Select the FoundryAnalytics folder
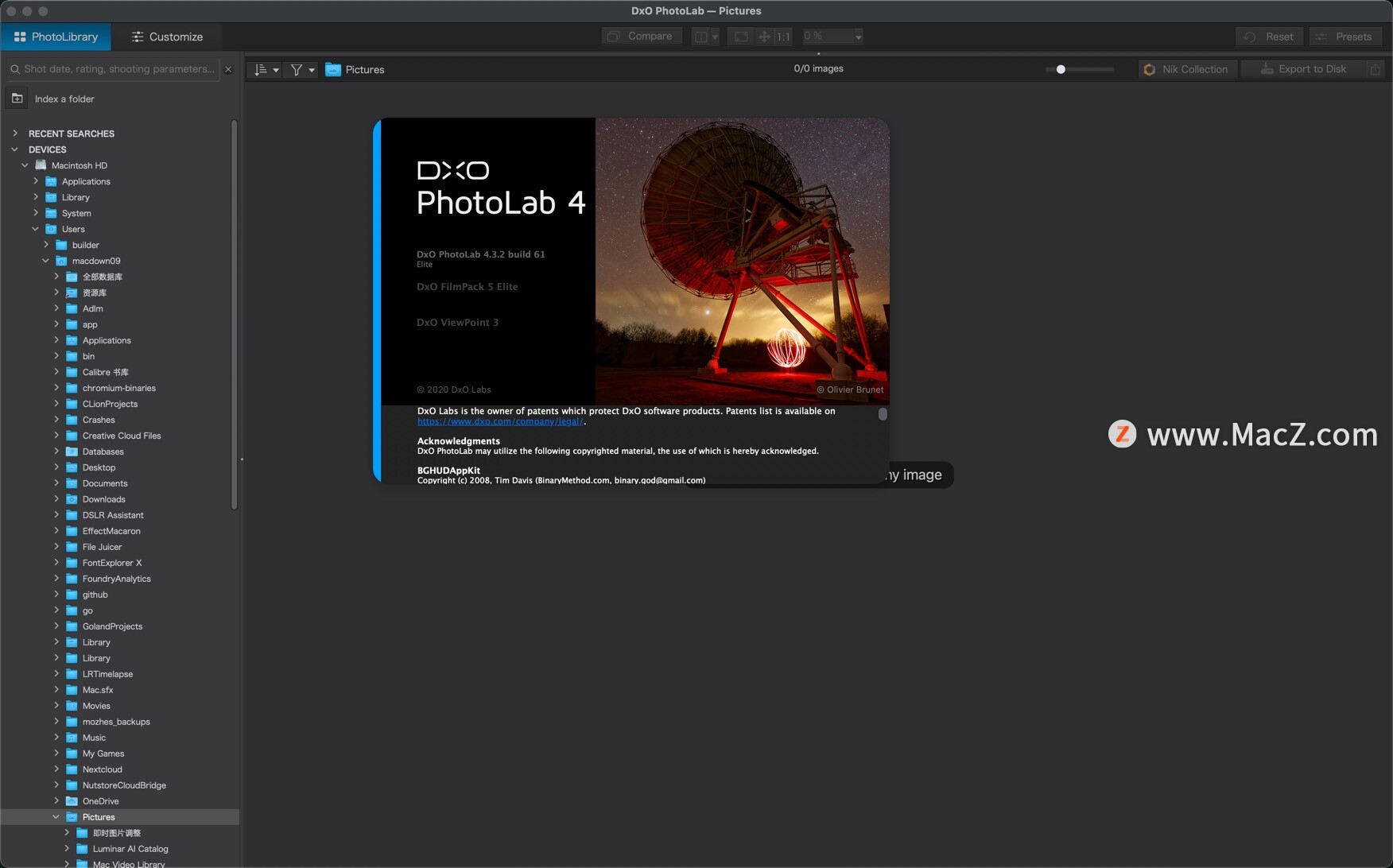The width and height of the screenshot is (1393, 868). point(116,579)
